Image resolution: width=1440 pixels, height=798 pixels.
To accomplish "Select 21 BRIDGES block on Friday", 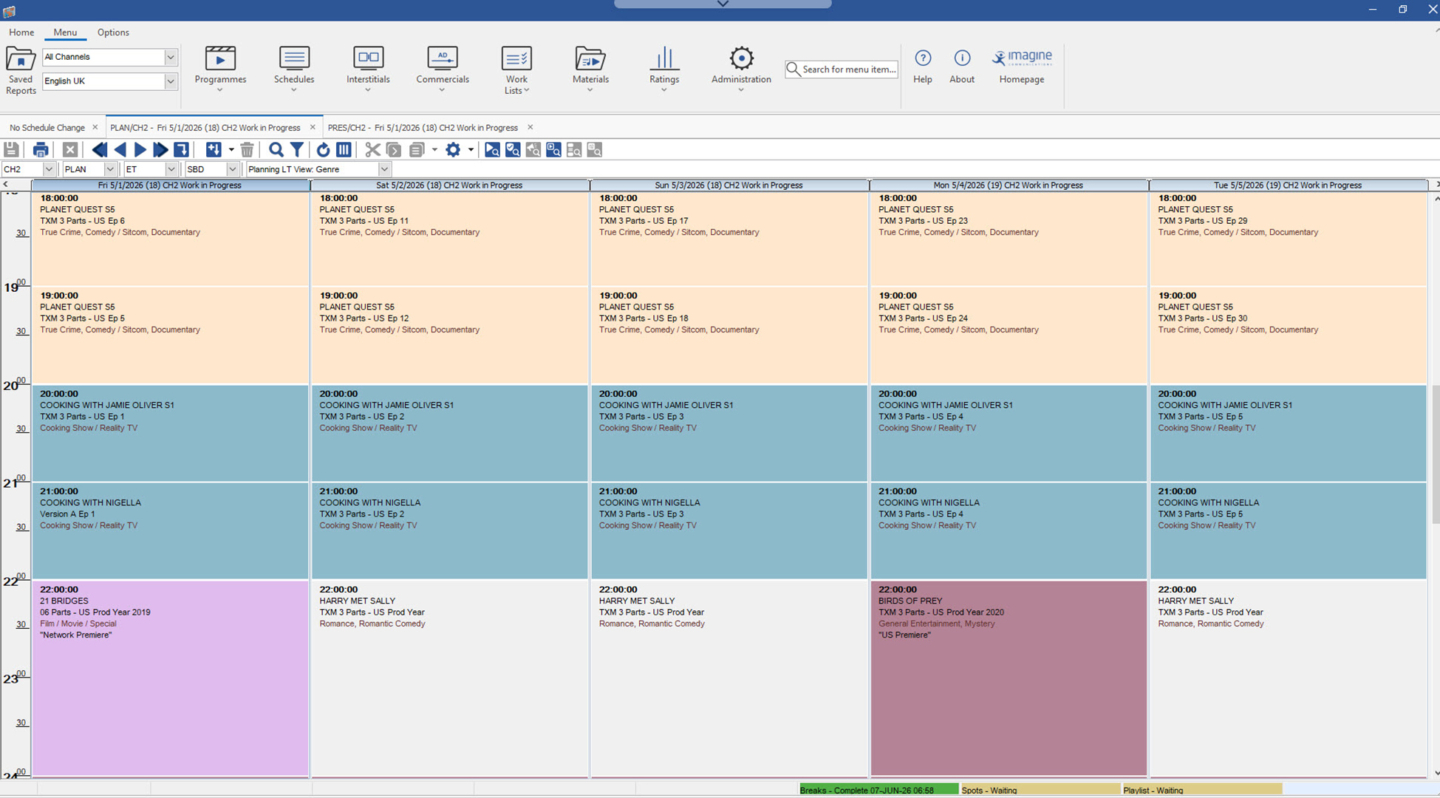I will (x=170, y=678).
